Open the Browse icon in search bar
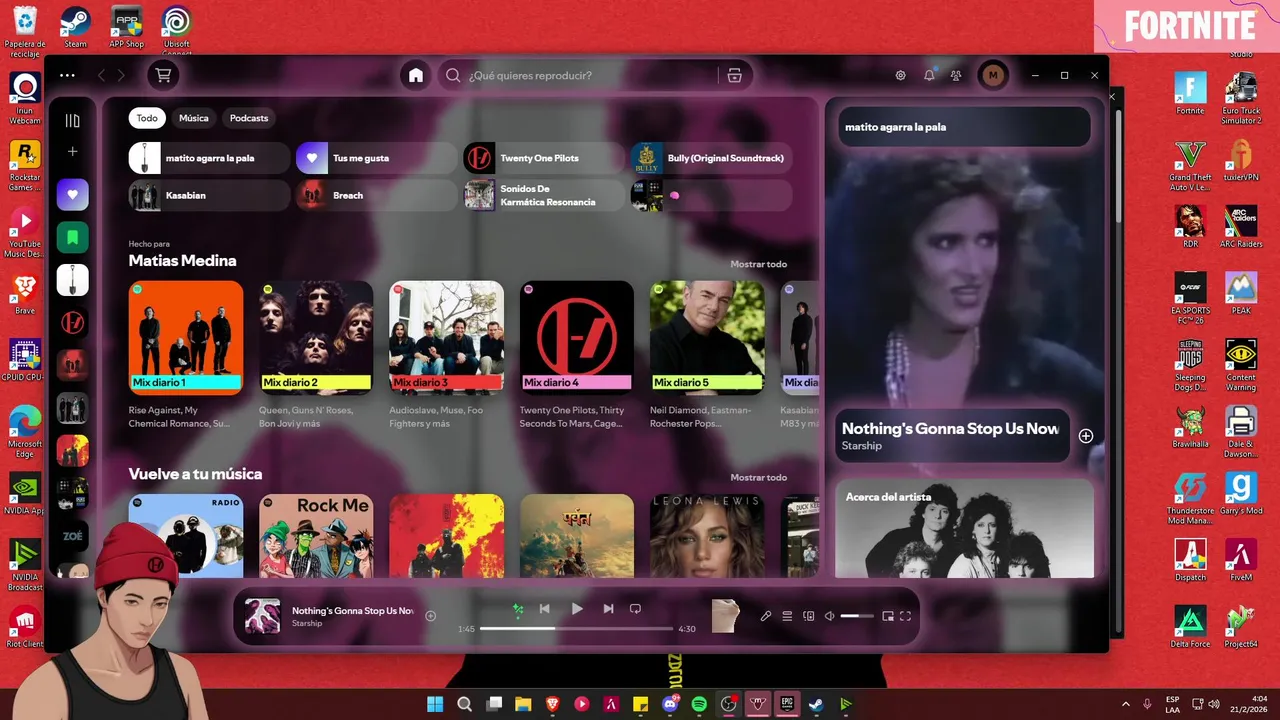This screenshot has height=720, width=1280. (734, 75)
